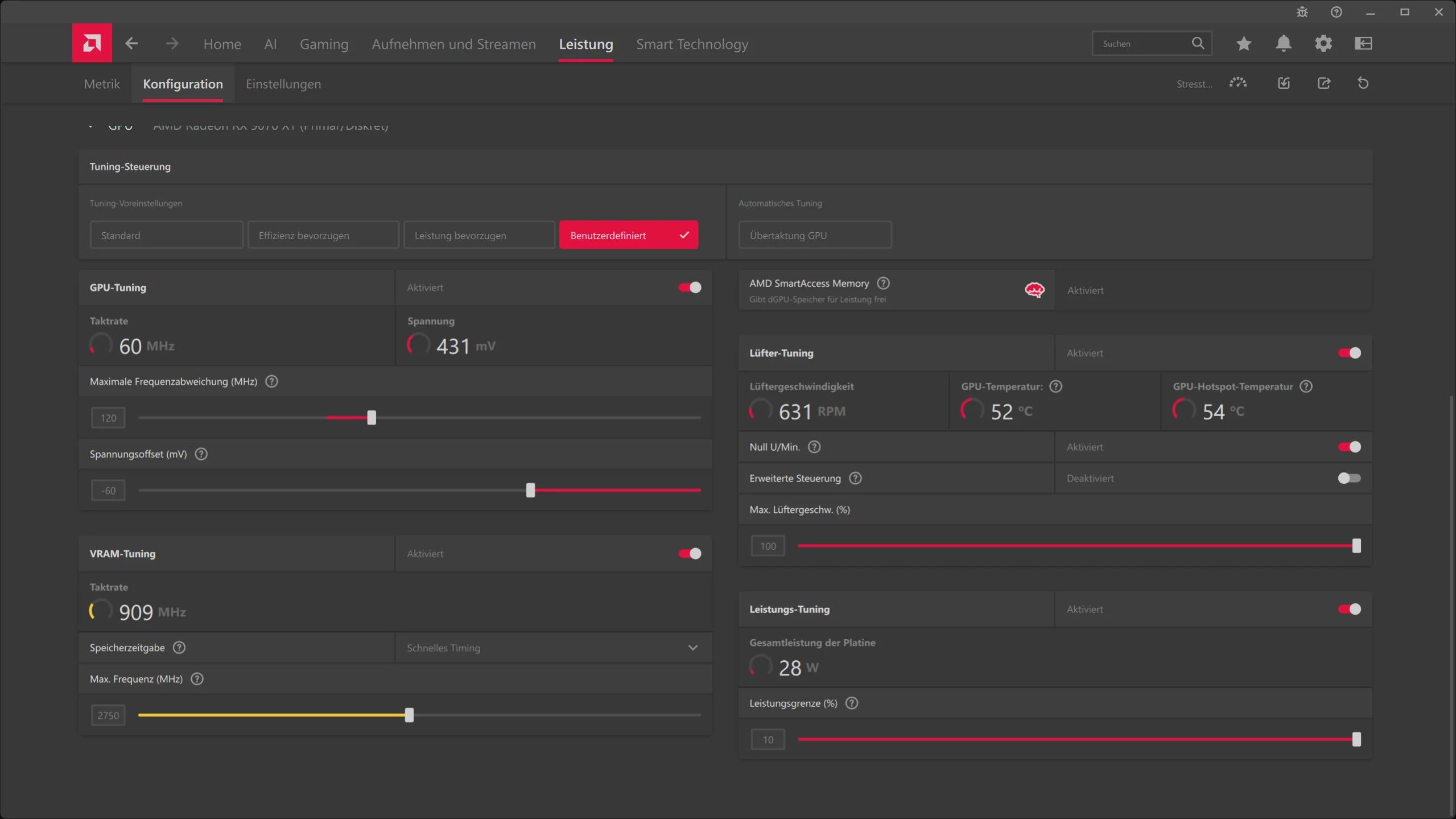Disable the VRAM-Tuning switch

(x=690, y=553)
